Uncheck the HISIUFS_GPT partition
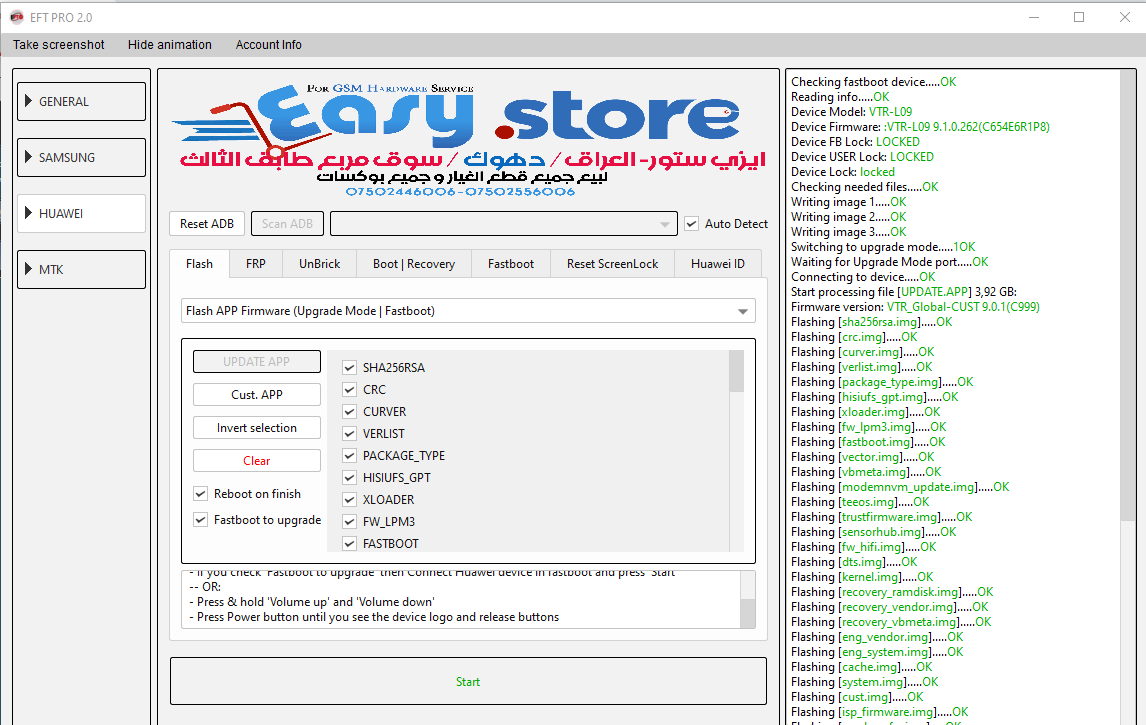This screenshot has width=1146, height=725. (x=349, y=477)
